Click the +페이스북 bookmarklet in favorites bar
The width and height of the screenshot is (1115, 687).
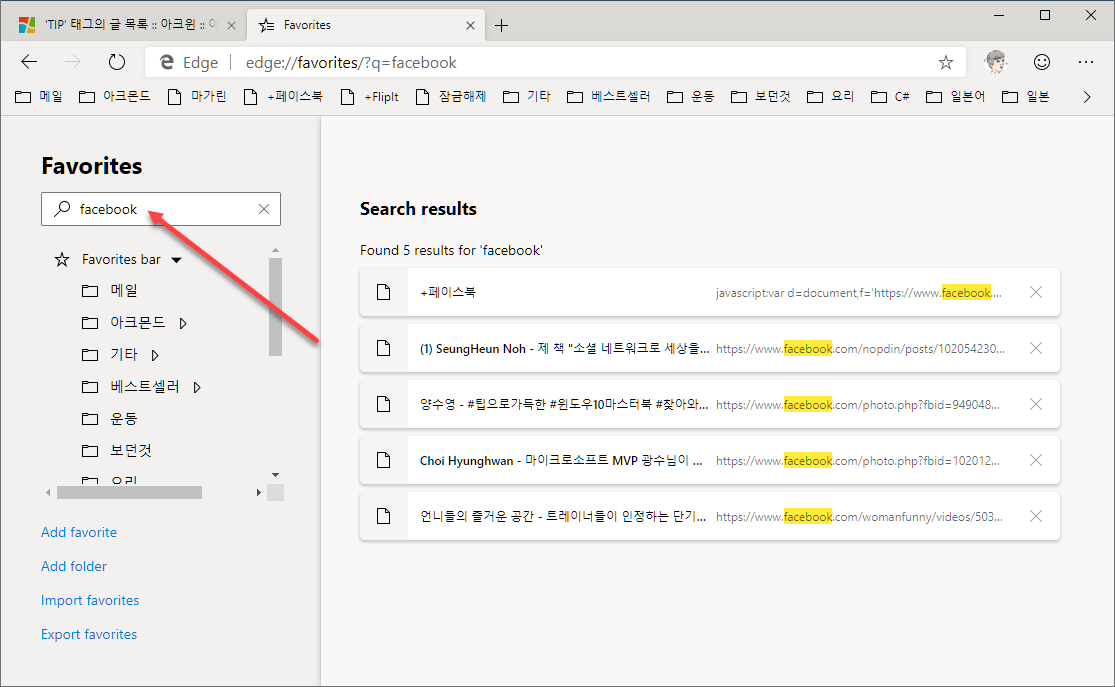(x=283, y=97)
